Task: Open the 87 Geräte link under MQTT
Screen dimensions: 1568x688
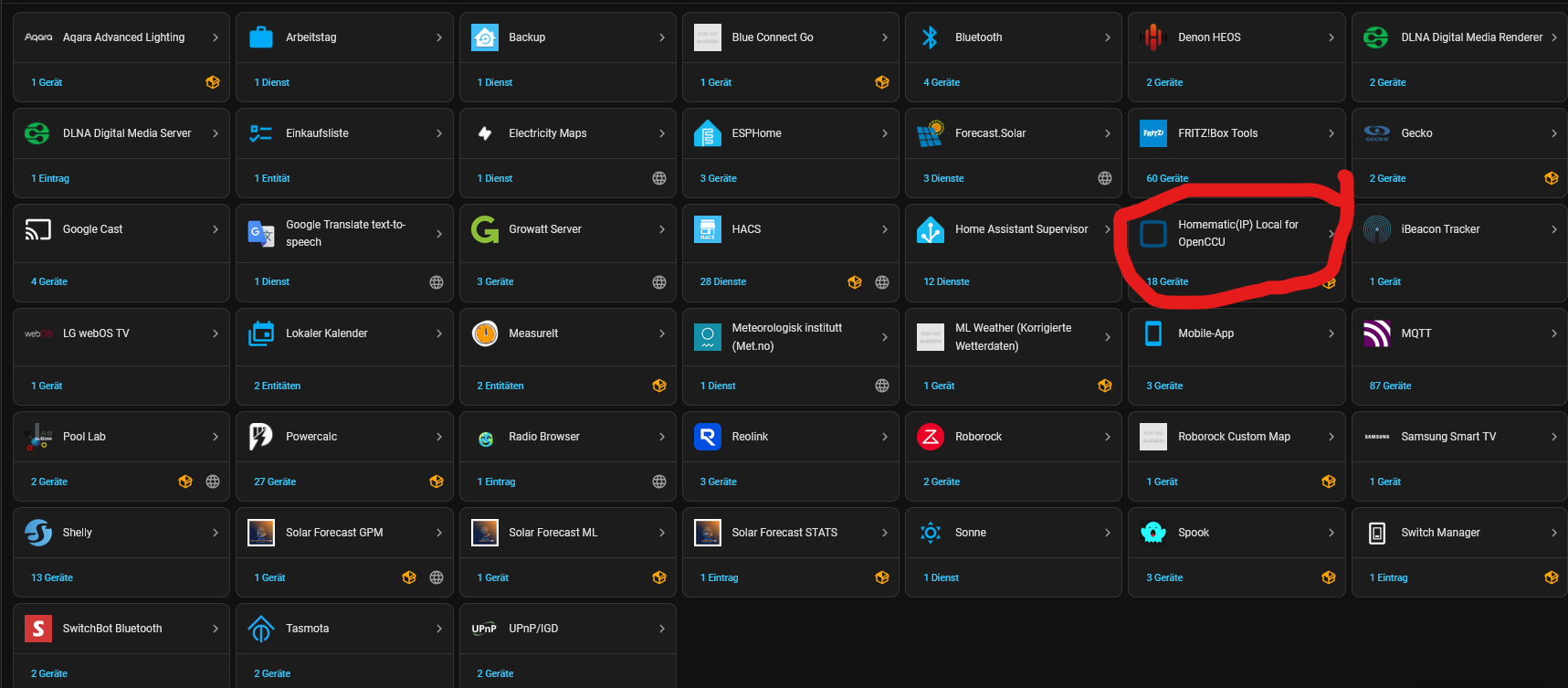Action: [1390, 386]
